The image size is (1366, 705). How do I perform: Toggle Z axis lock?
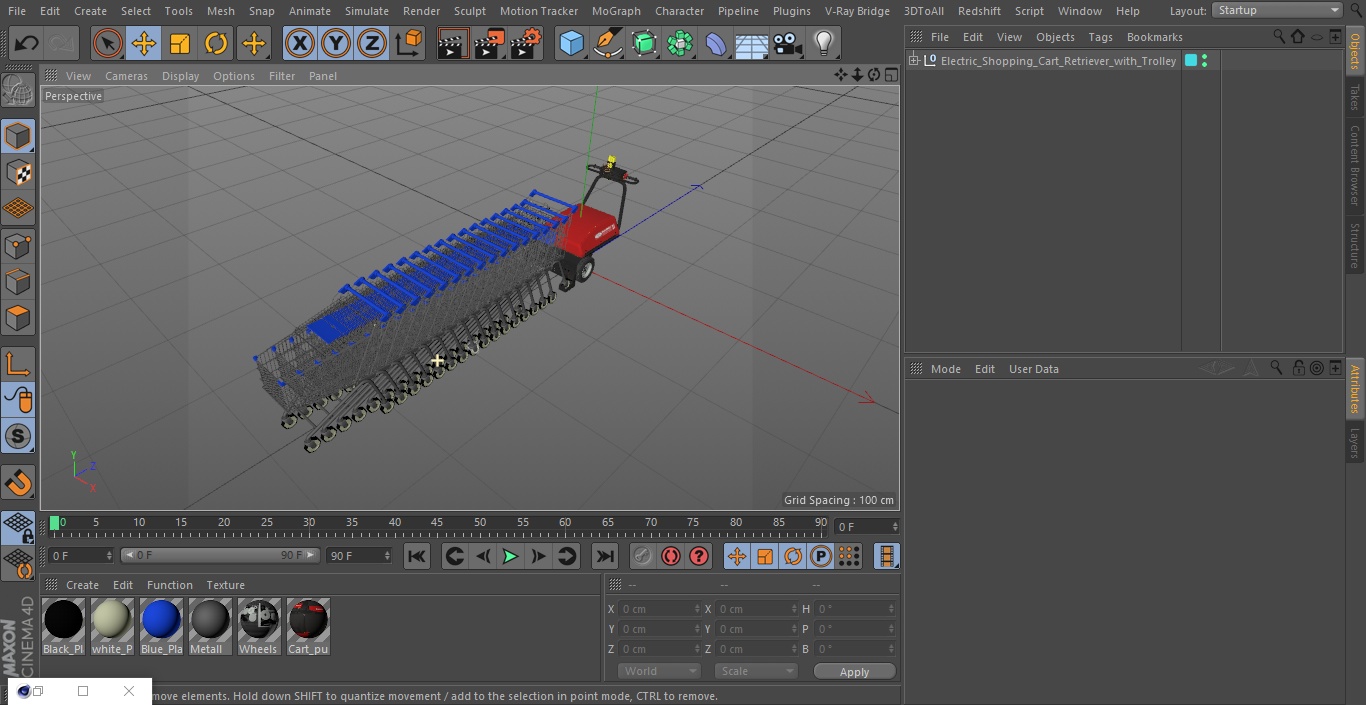point(372,44)
